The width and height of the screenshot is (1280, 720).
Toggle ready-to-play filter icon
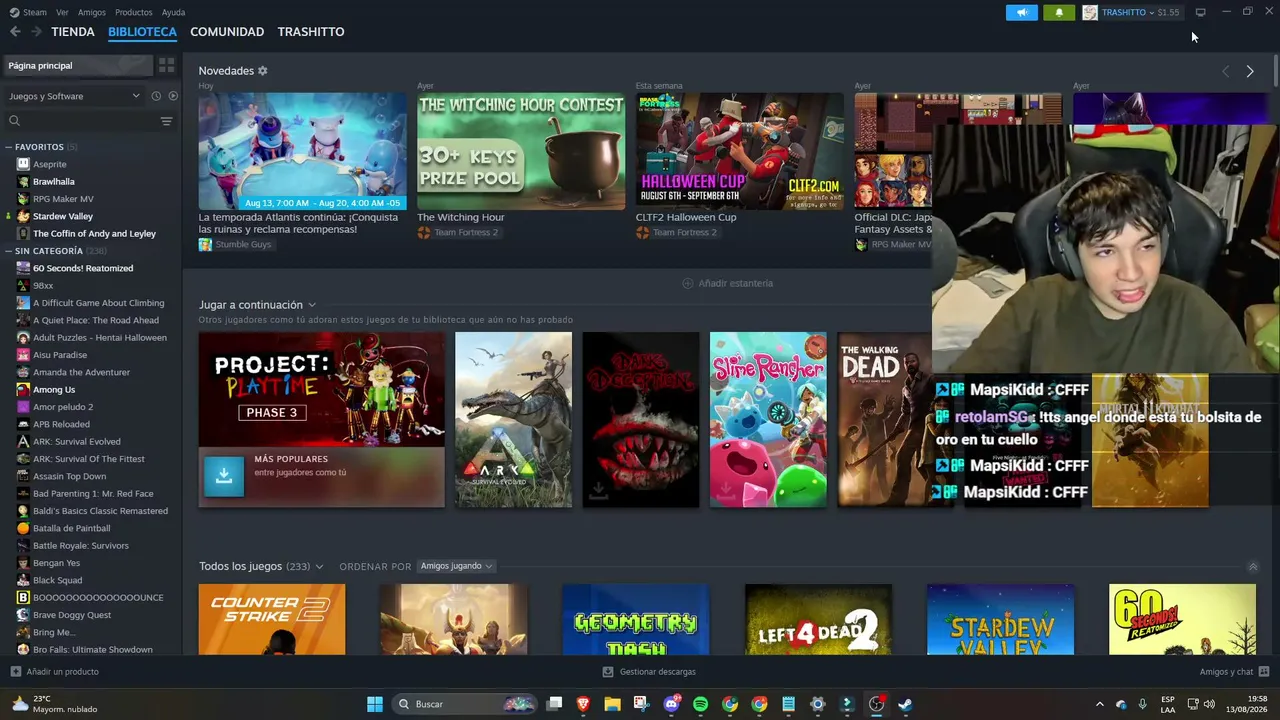(173, 96)
